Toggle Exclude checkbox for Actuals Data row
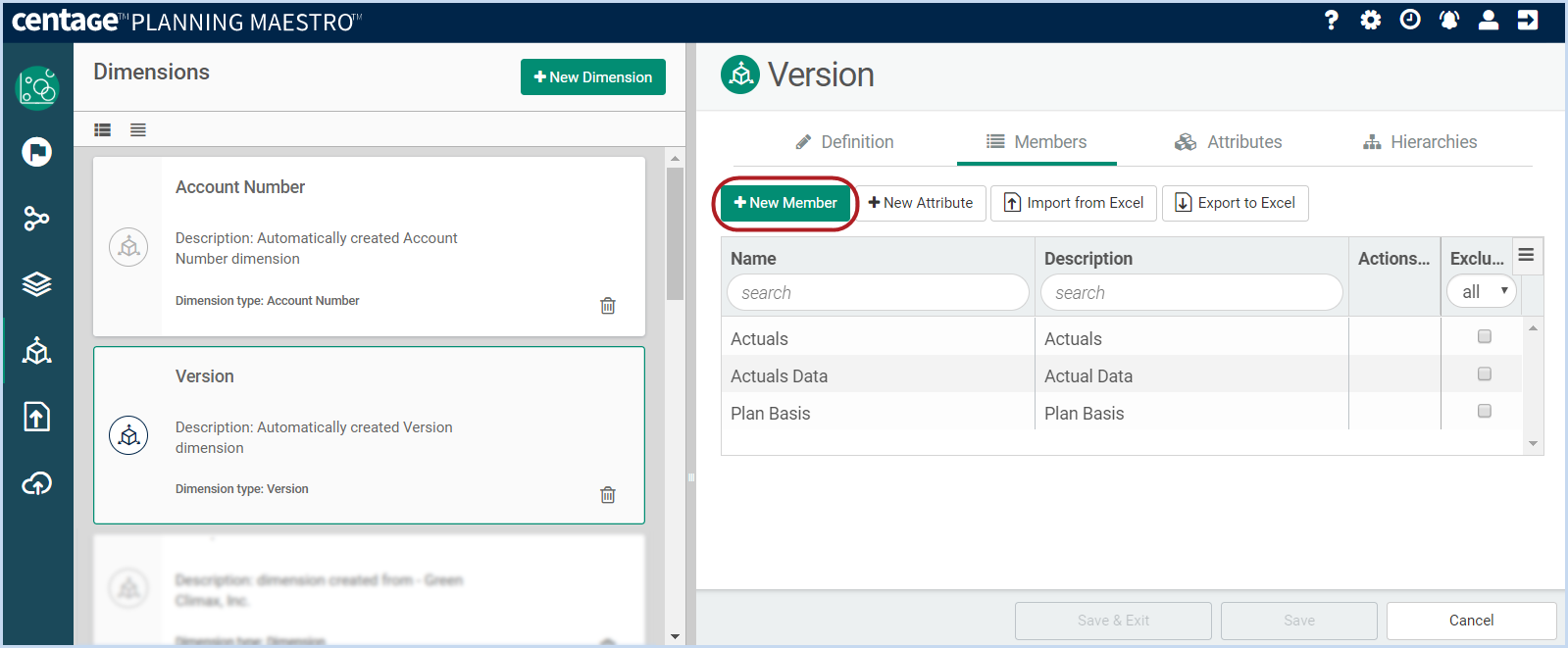This screenshot has height=648, width=1568. pyautogui.click(x=1485, y=374)
